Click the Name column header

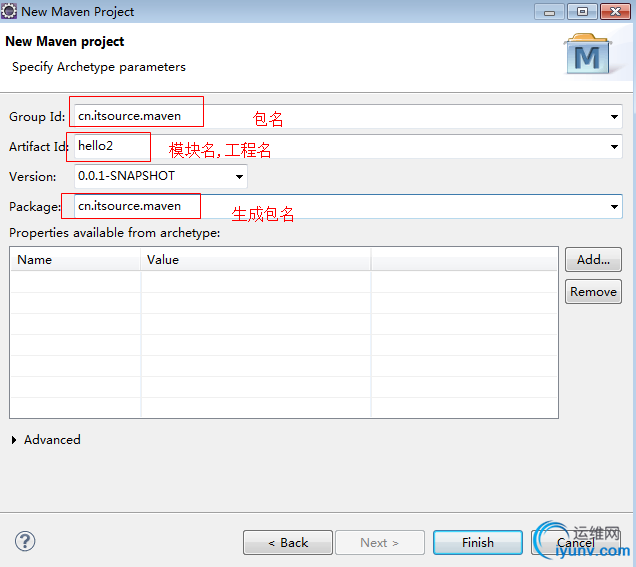coord(75,260)
